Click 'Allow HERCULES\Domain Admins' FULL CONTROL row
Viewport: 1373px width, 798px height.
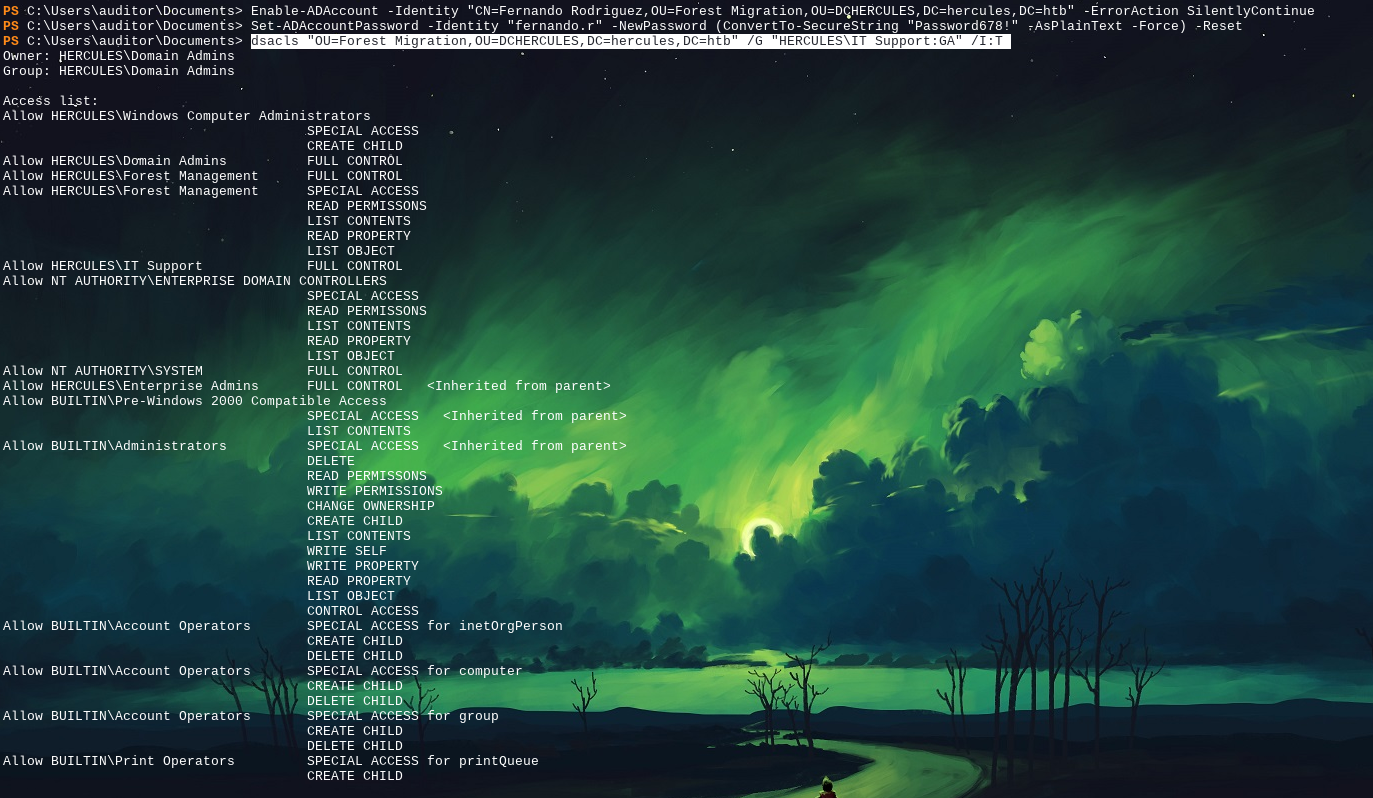(203, 161)
